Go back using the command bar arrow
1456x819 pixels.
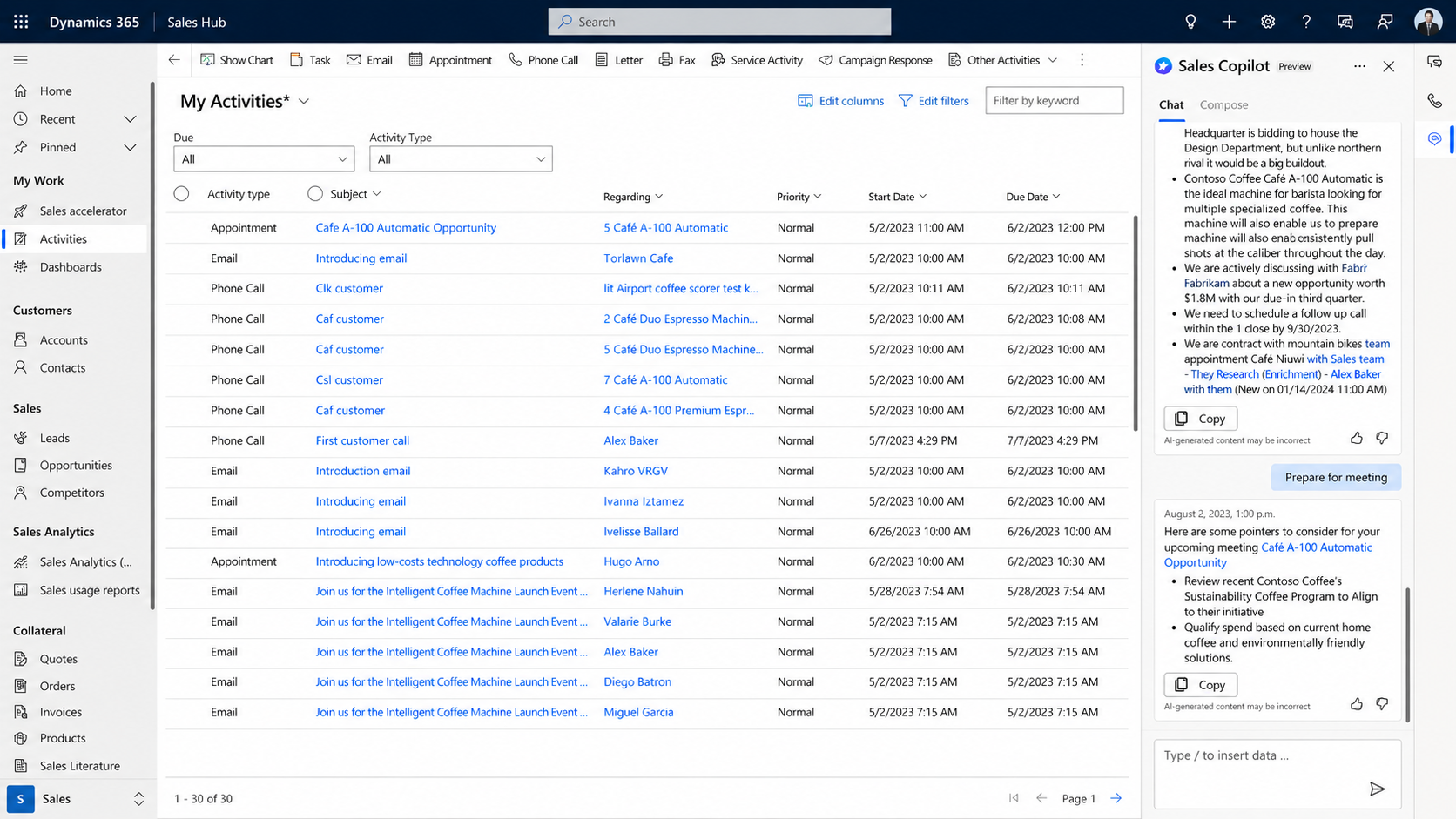(x=174, y=60)
